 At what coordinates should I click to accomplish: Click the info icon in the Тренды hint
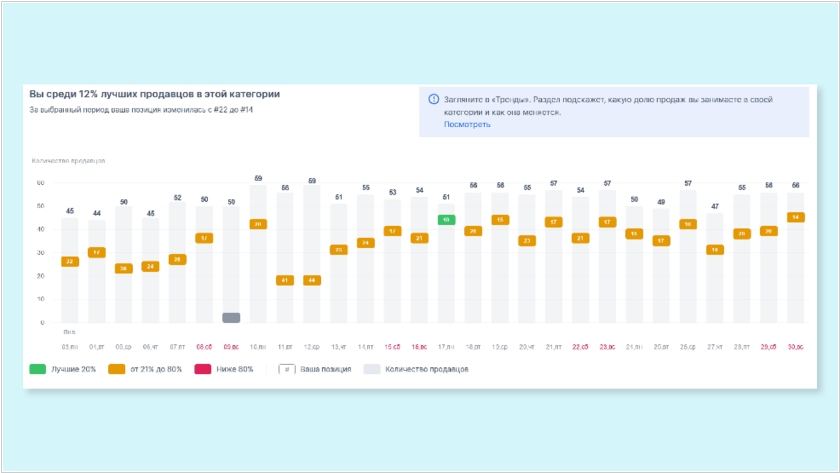433,99
